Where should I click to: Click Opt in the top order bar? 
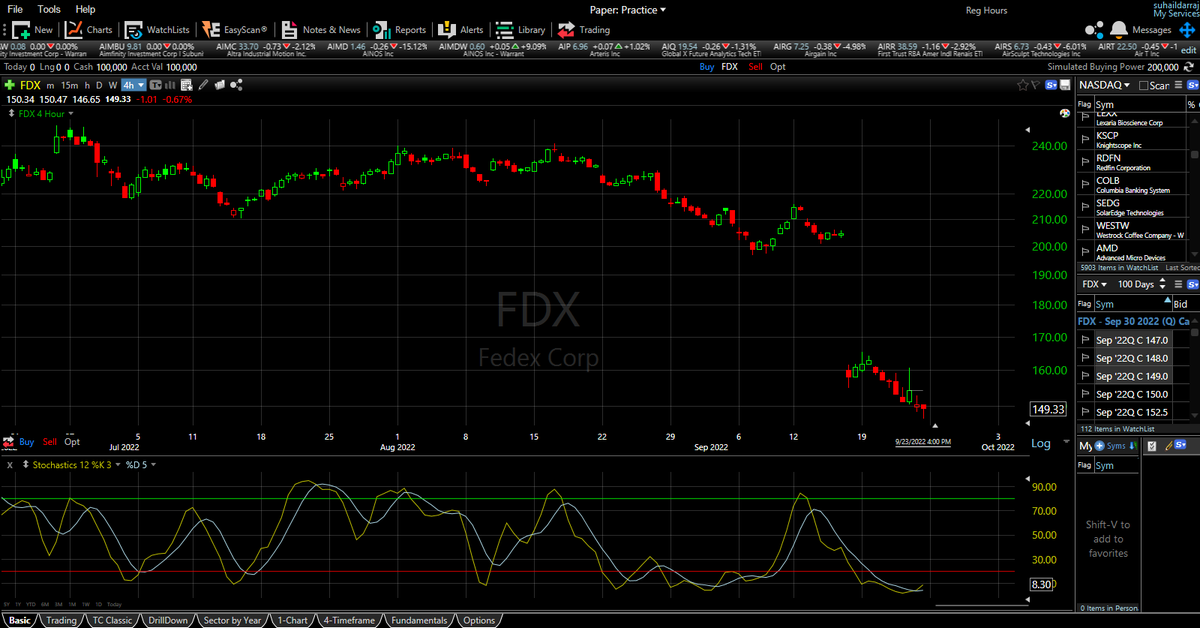778,66
